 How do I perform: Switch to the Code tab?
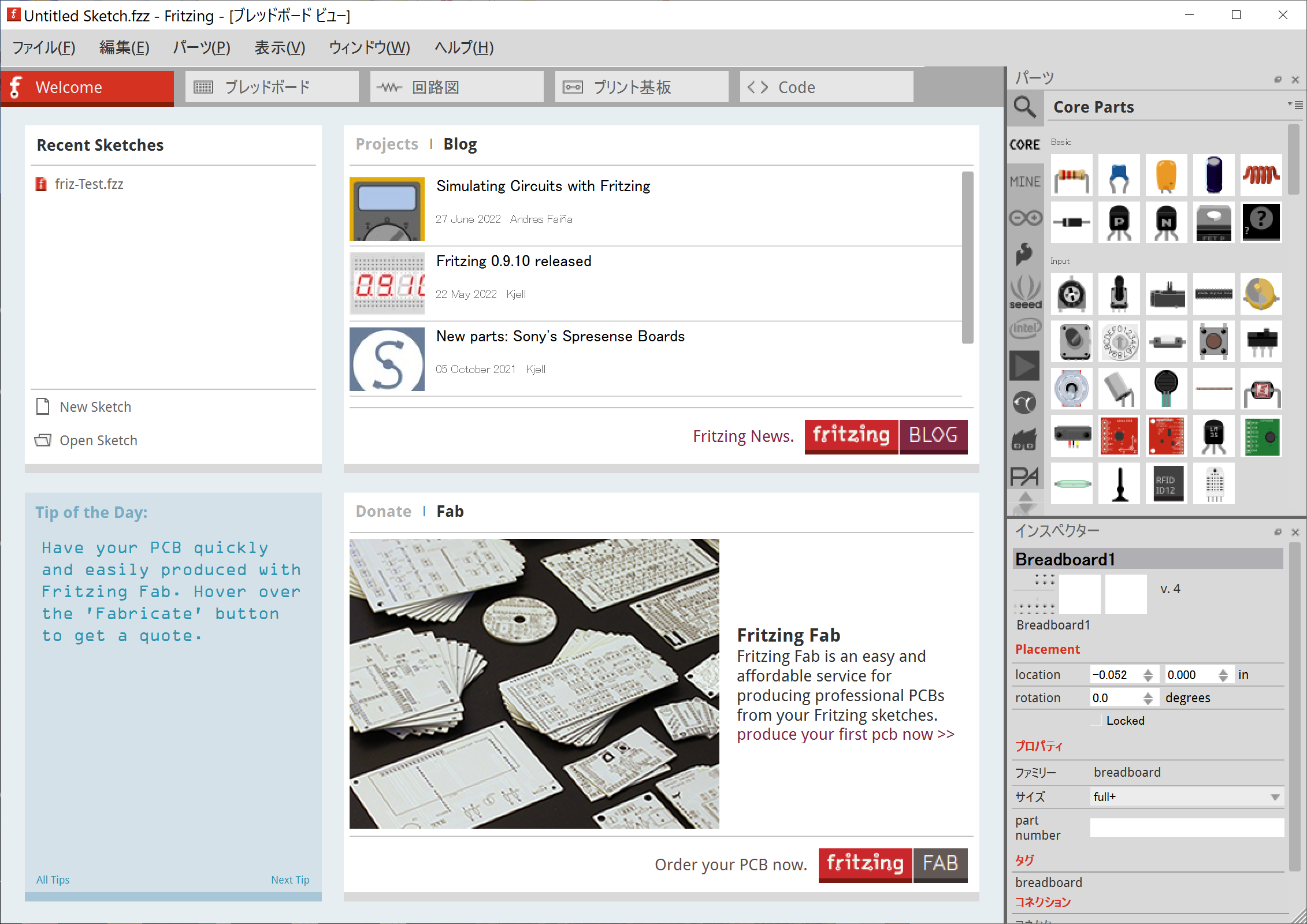coord(827,87)
